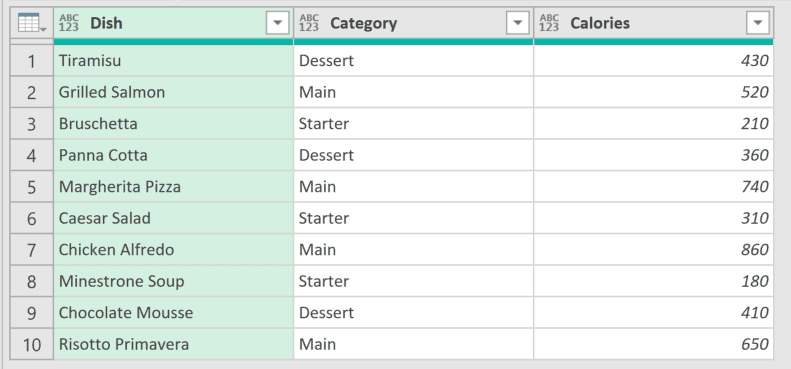Viewport: 791px width, 369px height.
Task: Open the table menu icon in top-left corner
Action: 31,23
